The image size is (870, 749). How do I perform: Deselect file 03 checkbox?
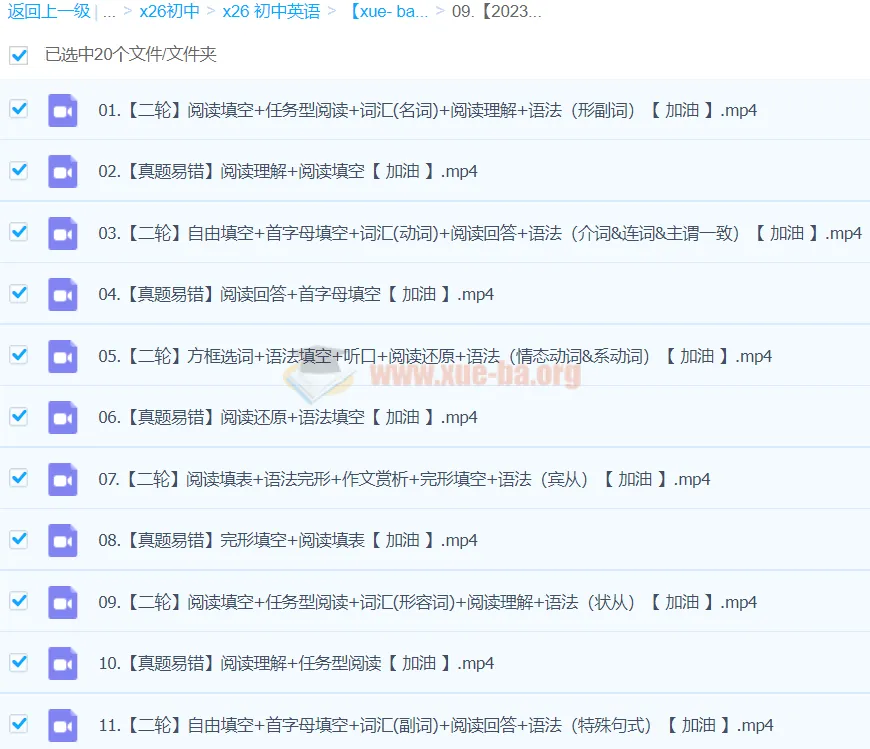click(19, 231)
